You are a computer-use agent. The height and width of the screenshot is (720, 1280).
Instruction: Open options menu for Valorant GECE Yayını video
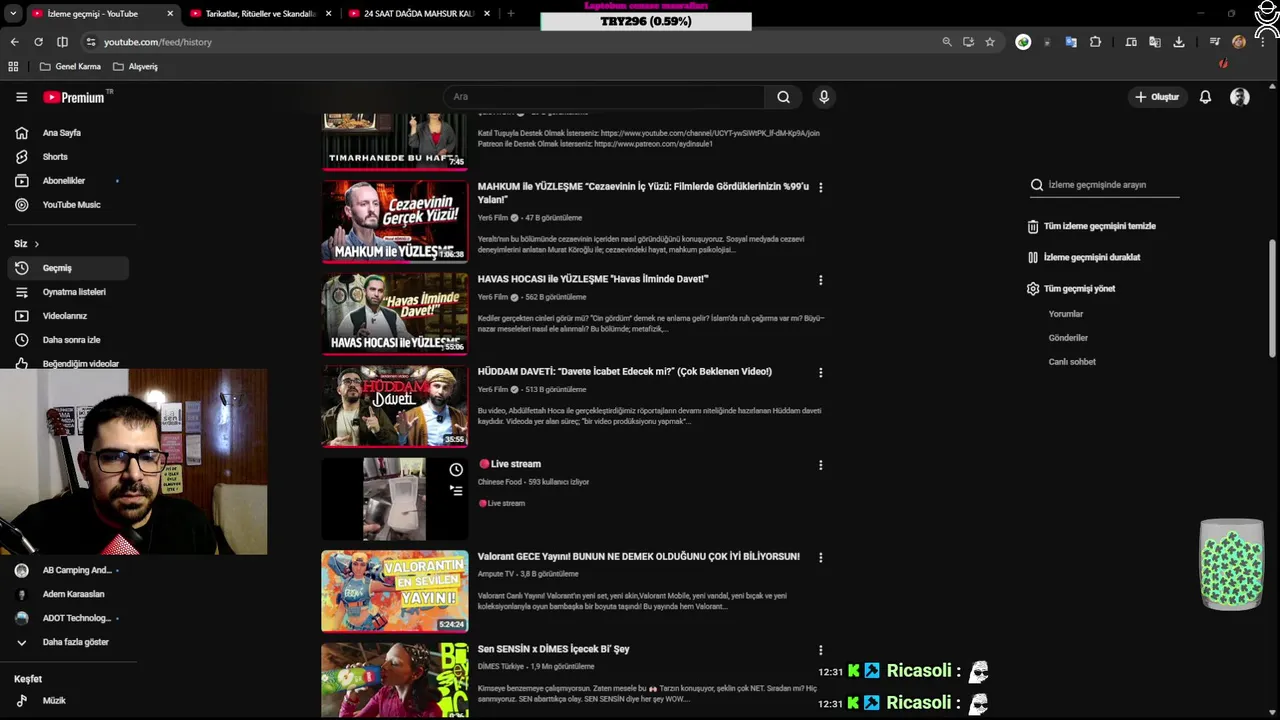821,557
